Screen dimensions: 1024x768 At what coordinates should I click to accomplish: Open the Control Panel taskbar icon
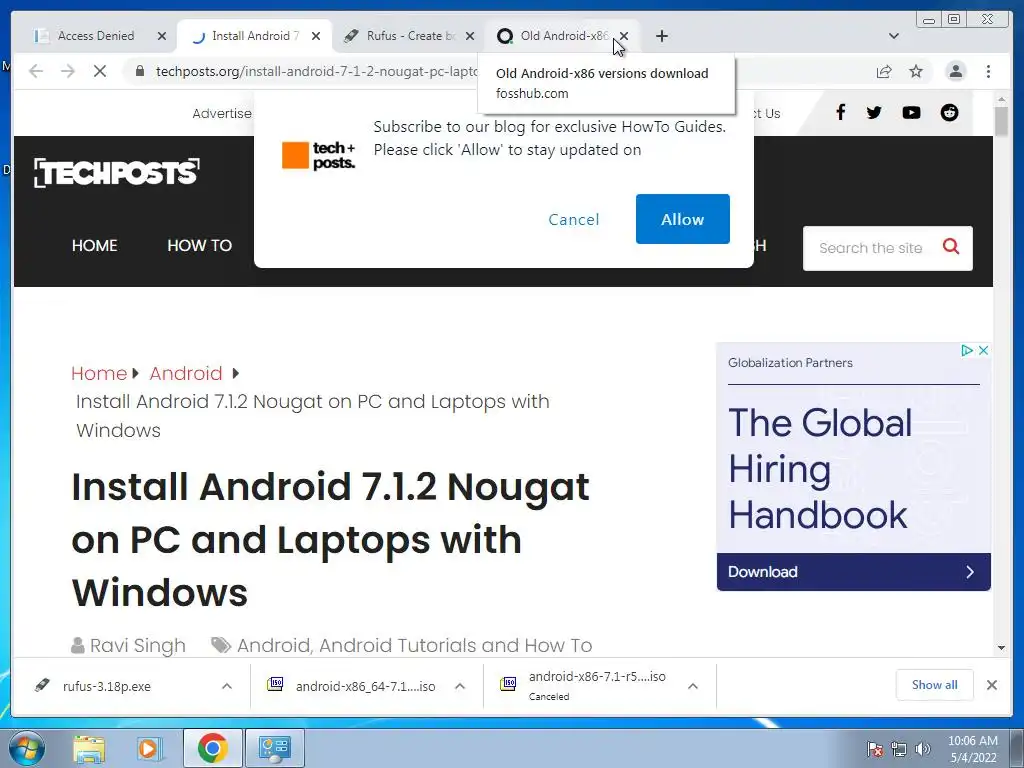point(275,748)
